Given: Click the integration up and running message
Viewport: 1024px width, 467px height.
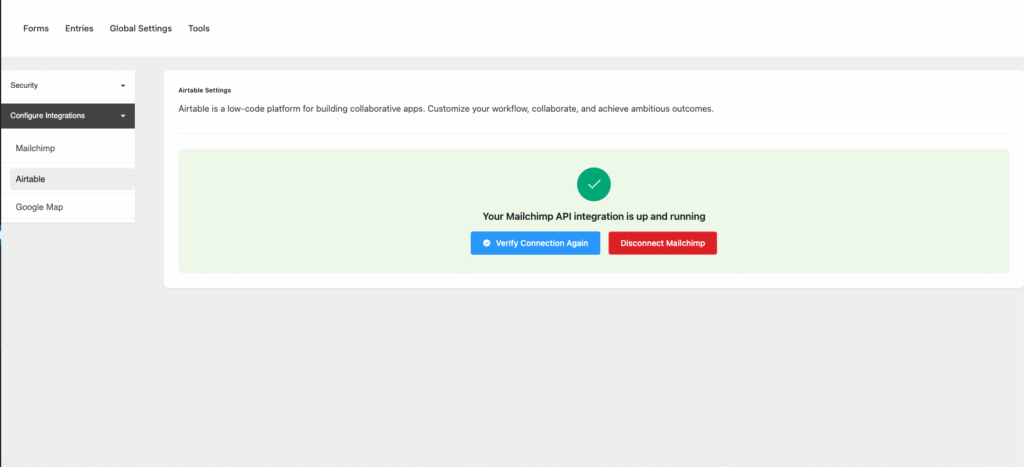Looking at the screenshot, I should pos(593,216).
